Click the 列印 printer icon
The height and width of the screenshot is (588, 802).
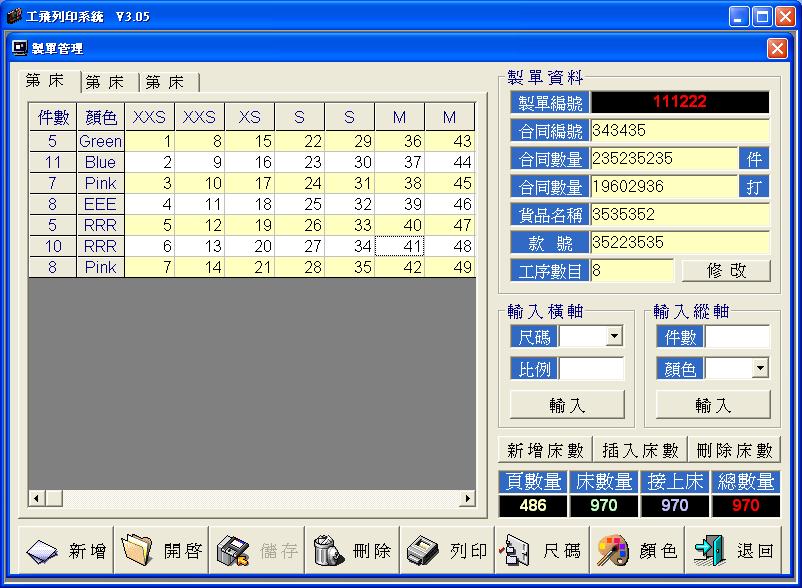coord(422,551)
